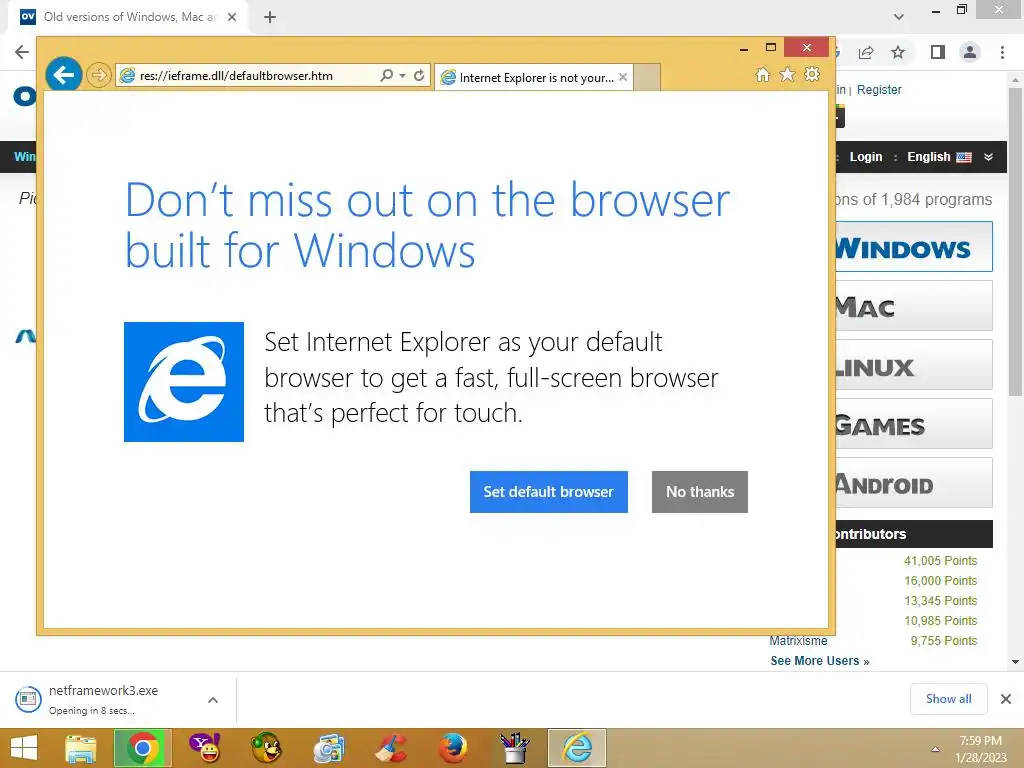The height and width of the screenshot is (768, 1024).
Task: Click the Internet Explorer forward arrow button
Action: pyautogui.click(x=99, y=75)
